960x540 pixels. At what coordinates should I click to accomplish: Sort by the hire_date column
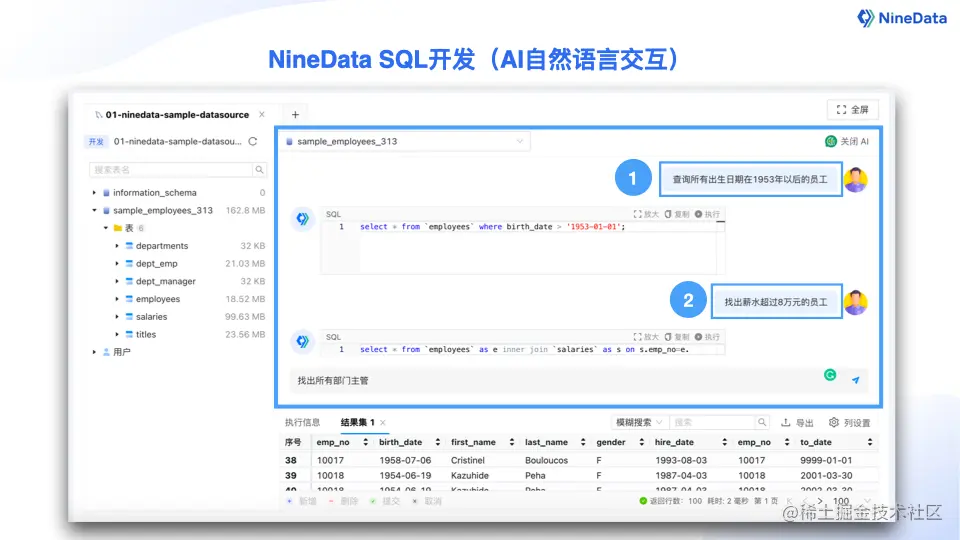click(x=724, y=442)
